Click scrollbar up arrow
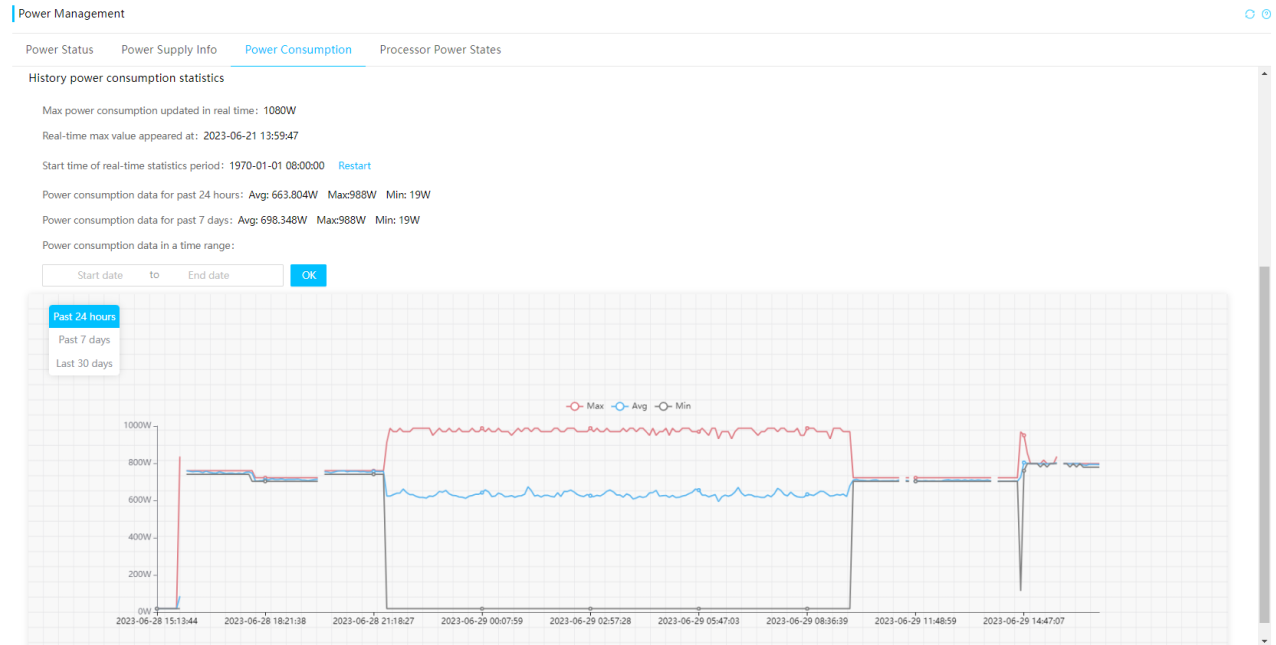Image resolution: width=1276 pixels, height=645 pixels. tap(1264, 74)
